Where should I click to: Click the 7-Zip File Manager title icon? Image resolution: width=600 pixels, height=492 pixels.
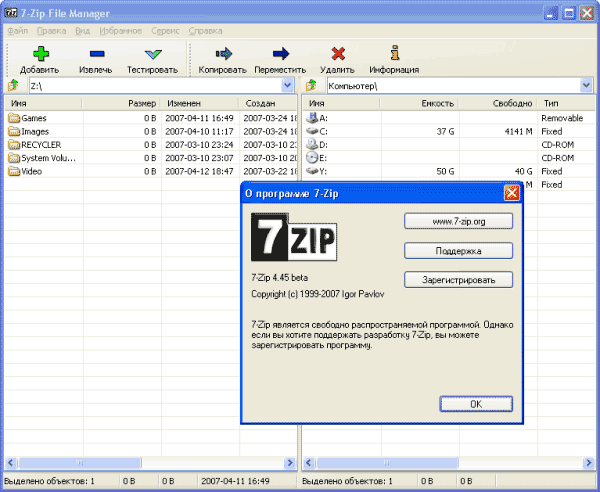[x=10, y=13]
